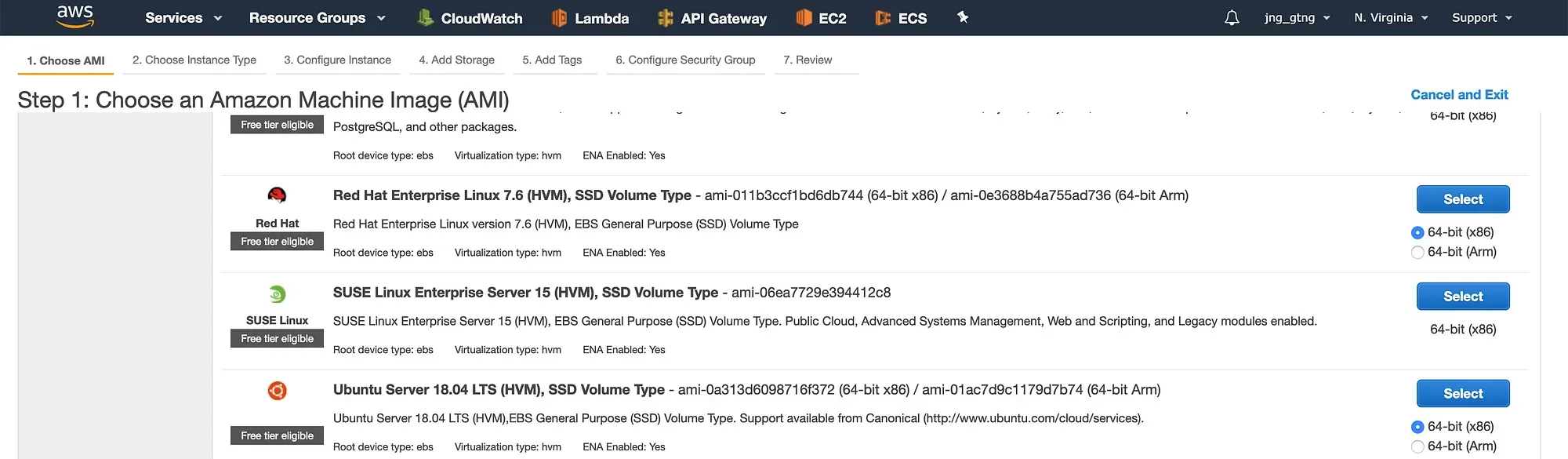Click the pin shortcuts icon

coord(963,17)
